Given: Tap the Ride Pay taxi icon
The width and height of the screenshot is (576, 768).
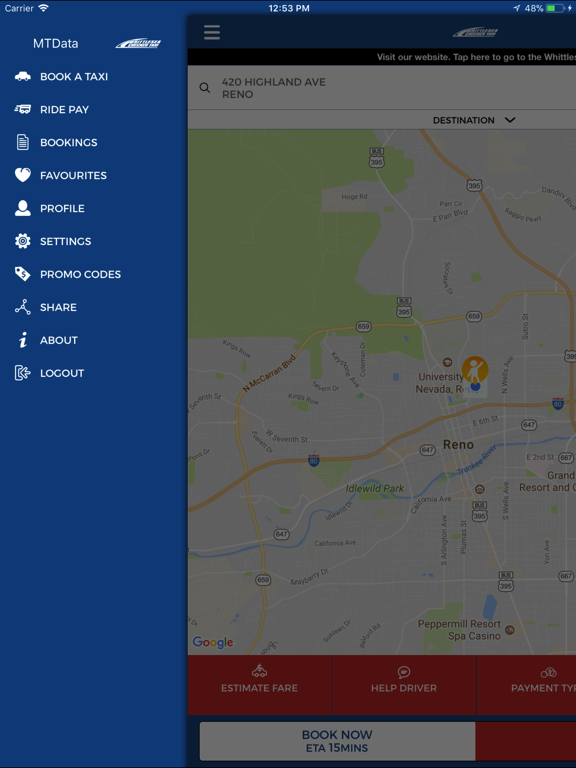Looking at the screenshot, I should pyautogui.click(x=23, y=109).
